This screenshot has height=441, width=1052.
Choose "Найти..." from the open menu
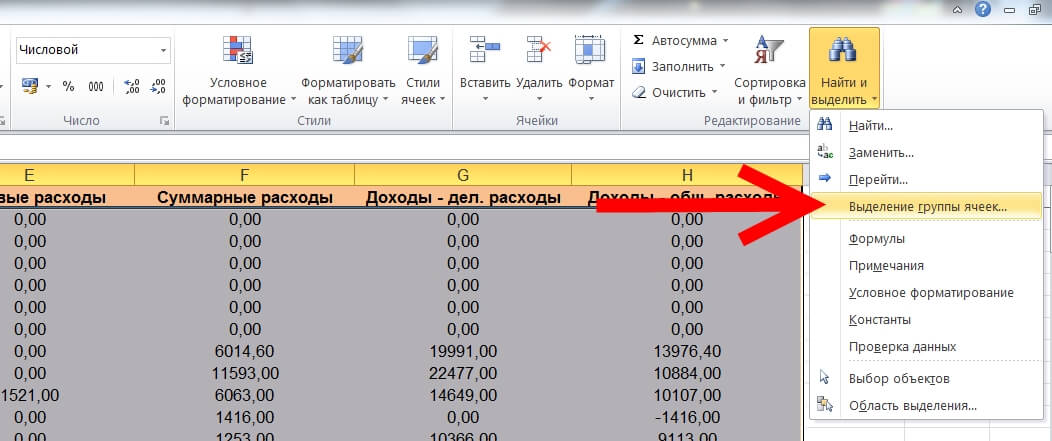coord(870,126)
